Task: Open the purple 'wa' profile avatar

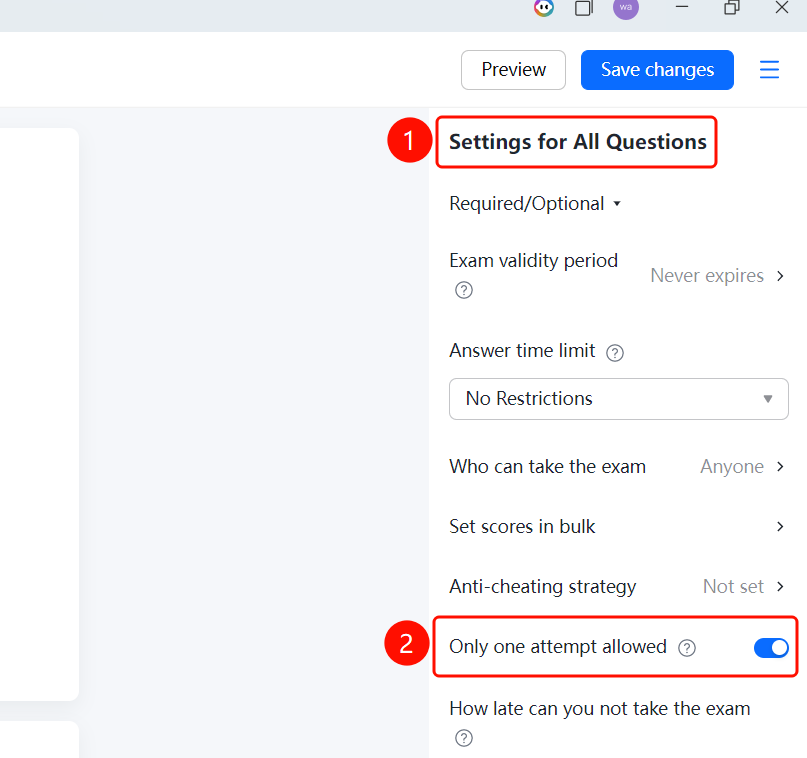Action: (x=626, y=8)
